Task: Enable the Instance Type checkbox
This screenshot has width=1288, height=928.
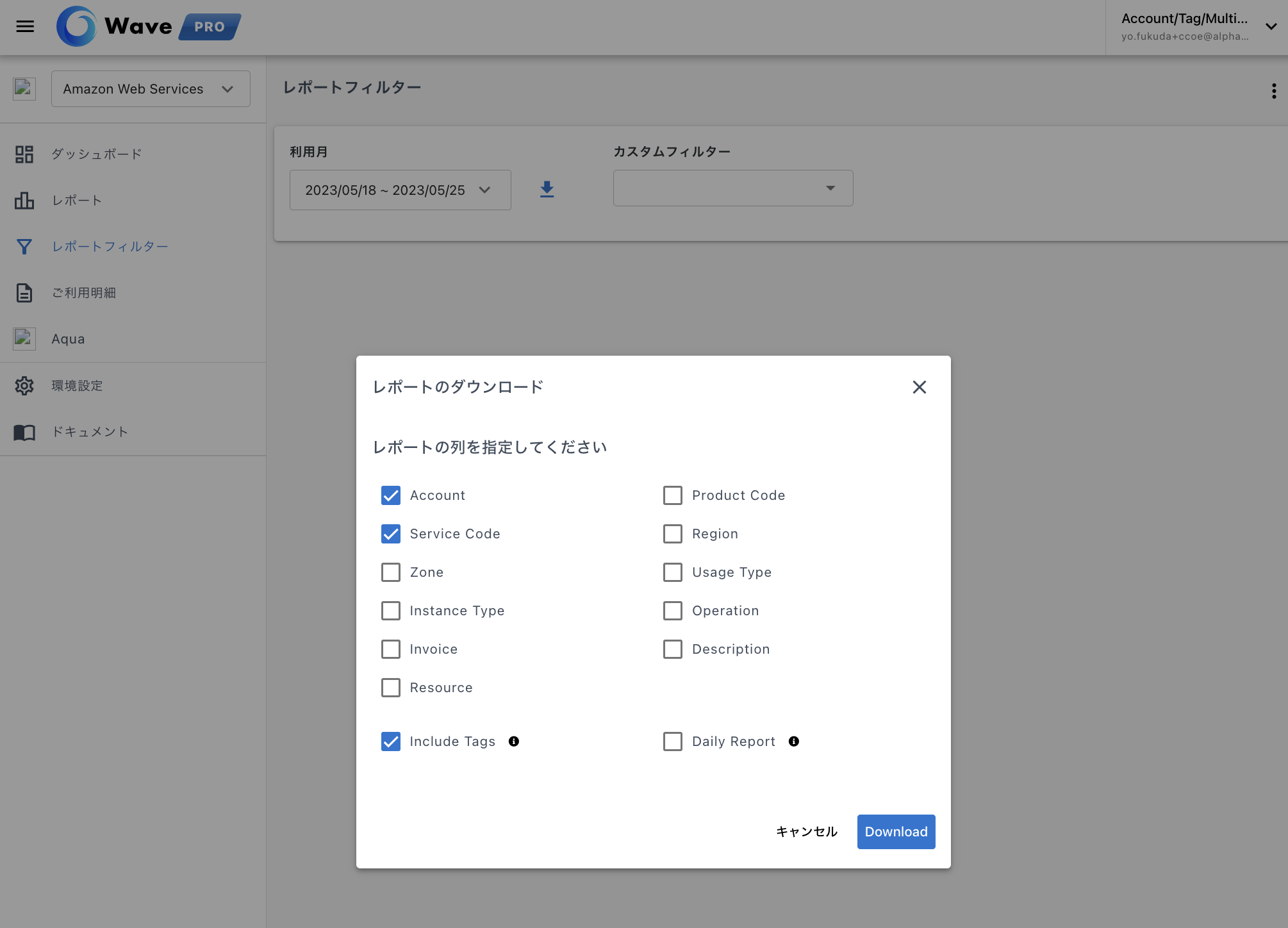Action: [391, 611]
